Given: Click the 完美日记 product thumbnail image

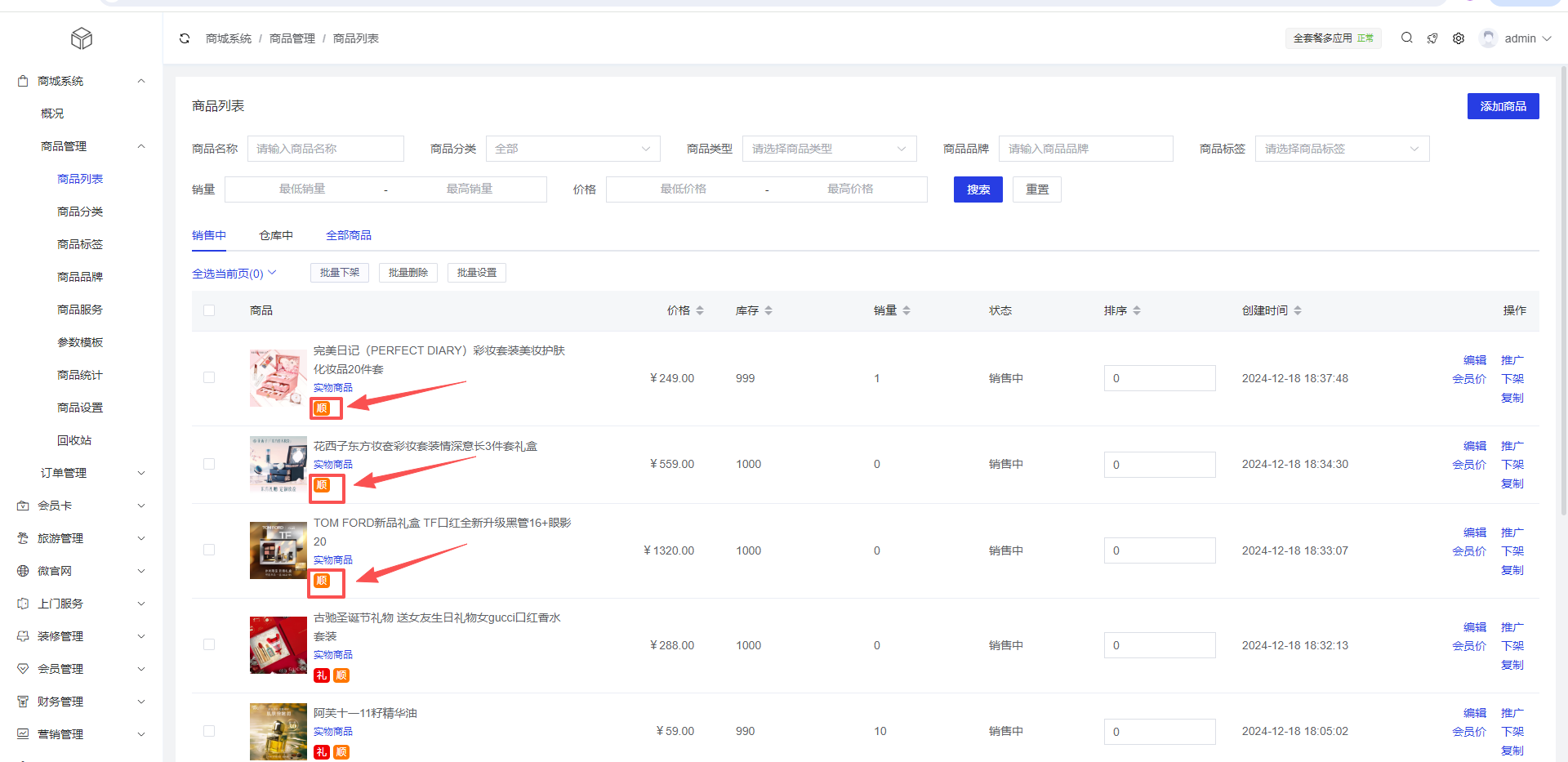Looking at the screenshot, I should click(278, 378).
